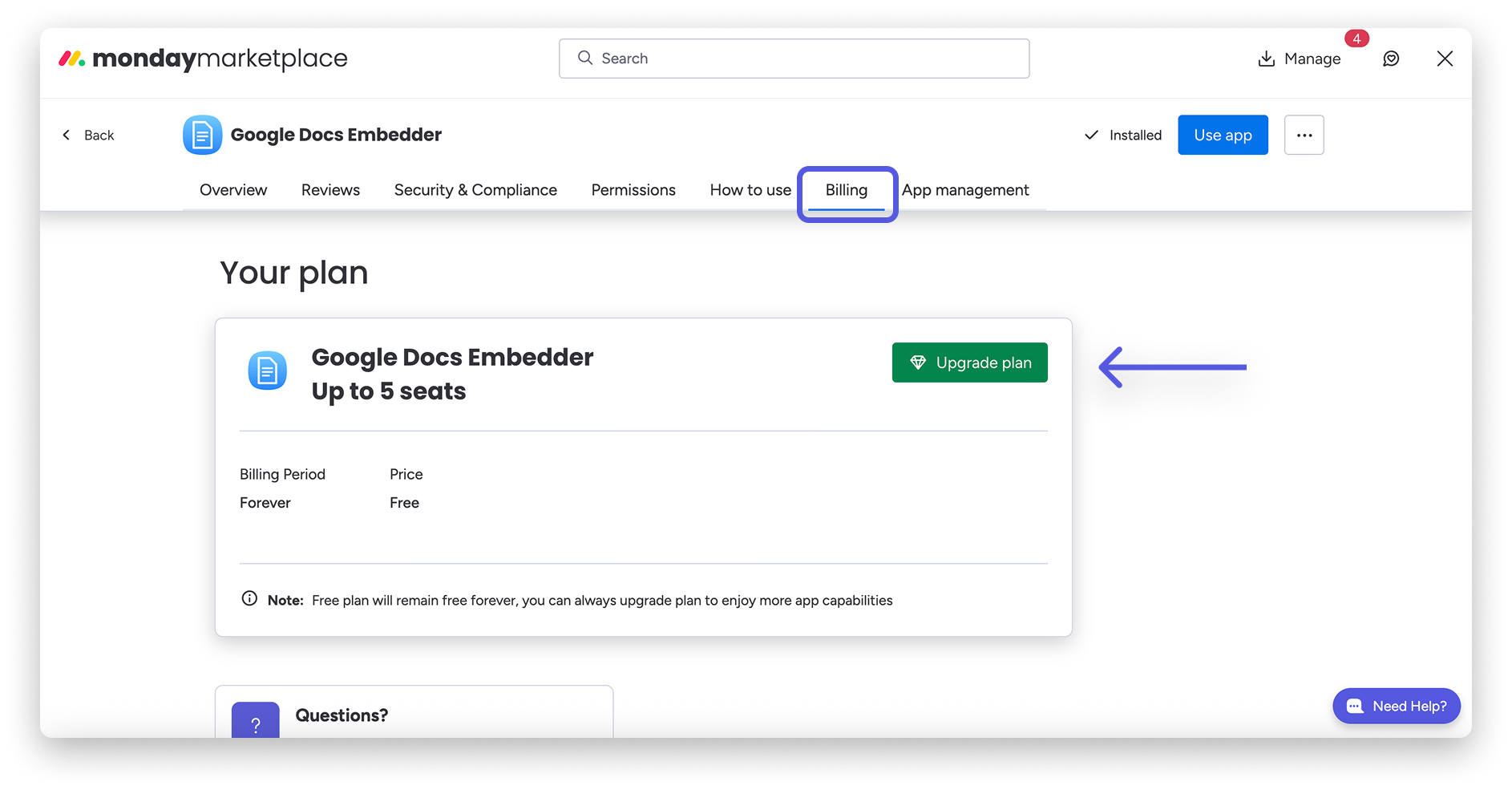Click the Installed checkmark status

1122,135
